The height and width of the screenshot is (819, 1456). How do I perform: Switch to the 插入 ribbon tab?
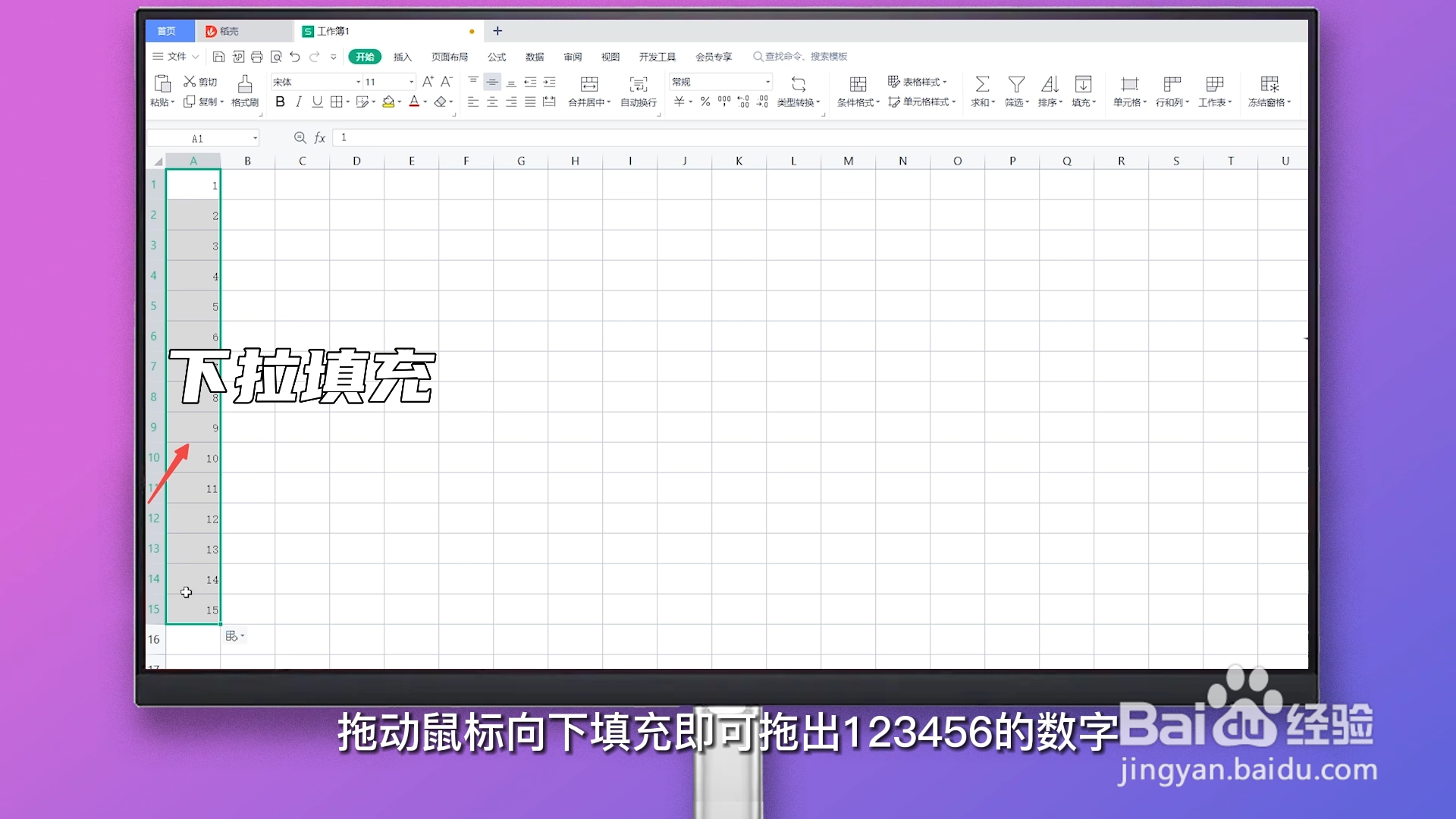pyautogui.click(x=402, y=56)
